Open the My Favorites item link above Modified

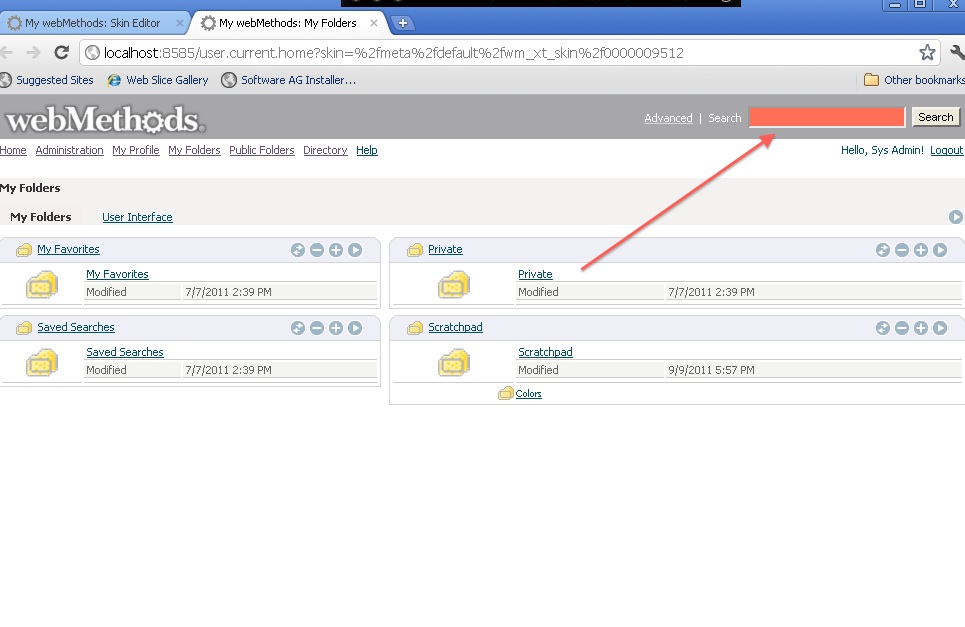[117, 274]
